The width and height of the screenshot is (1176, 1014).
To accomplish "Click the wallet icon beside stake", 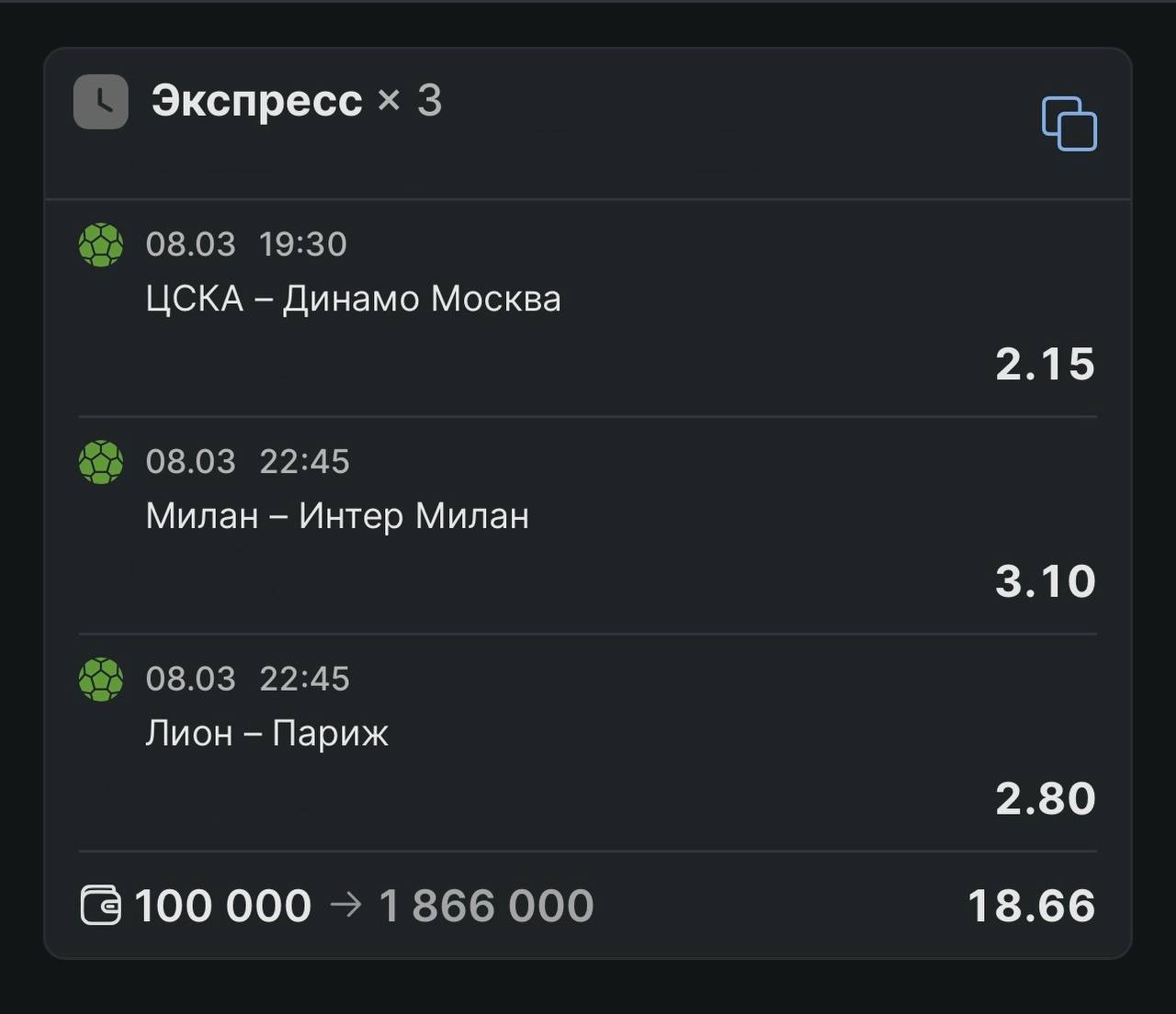I will pos(100,906).
